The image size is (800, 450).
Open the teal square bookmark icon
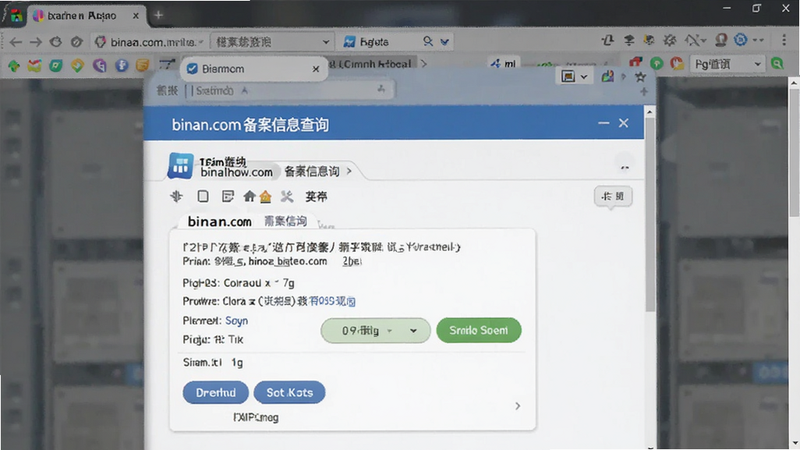click(x=56, y=65)
